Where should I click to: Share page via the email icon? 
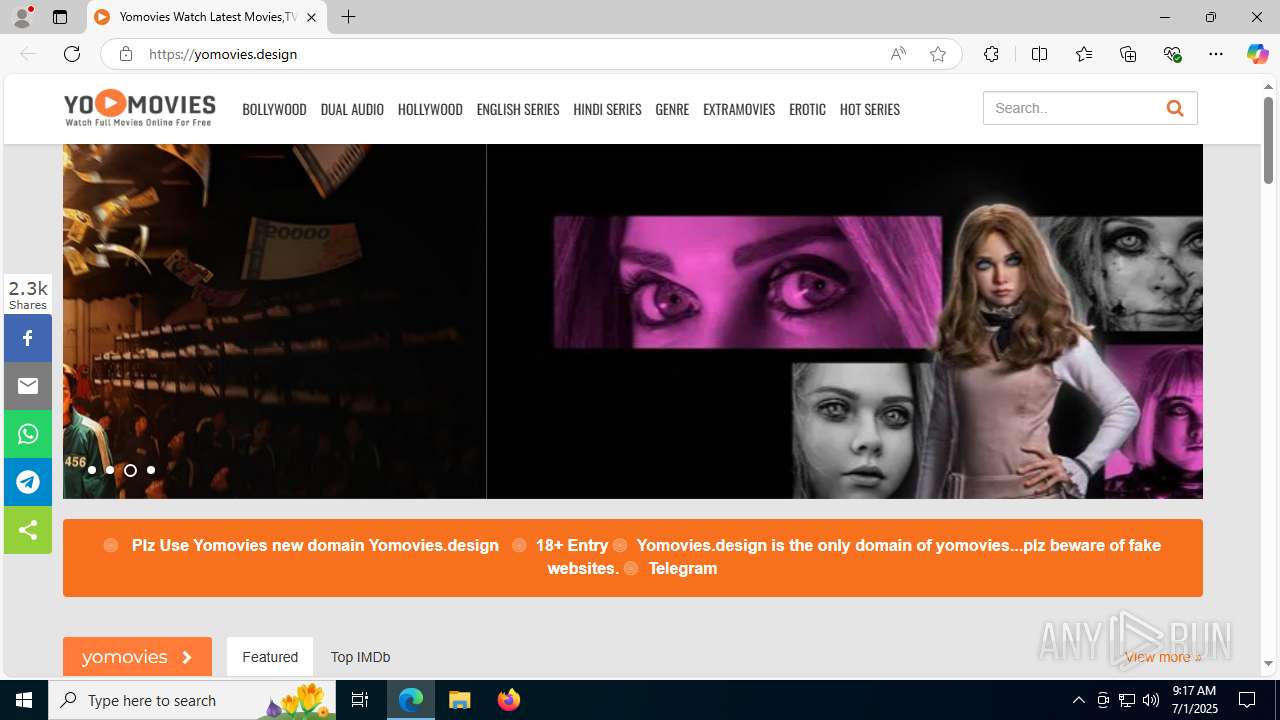click(28, 386)
